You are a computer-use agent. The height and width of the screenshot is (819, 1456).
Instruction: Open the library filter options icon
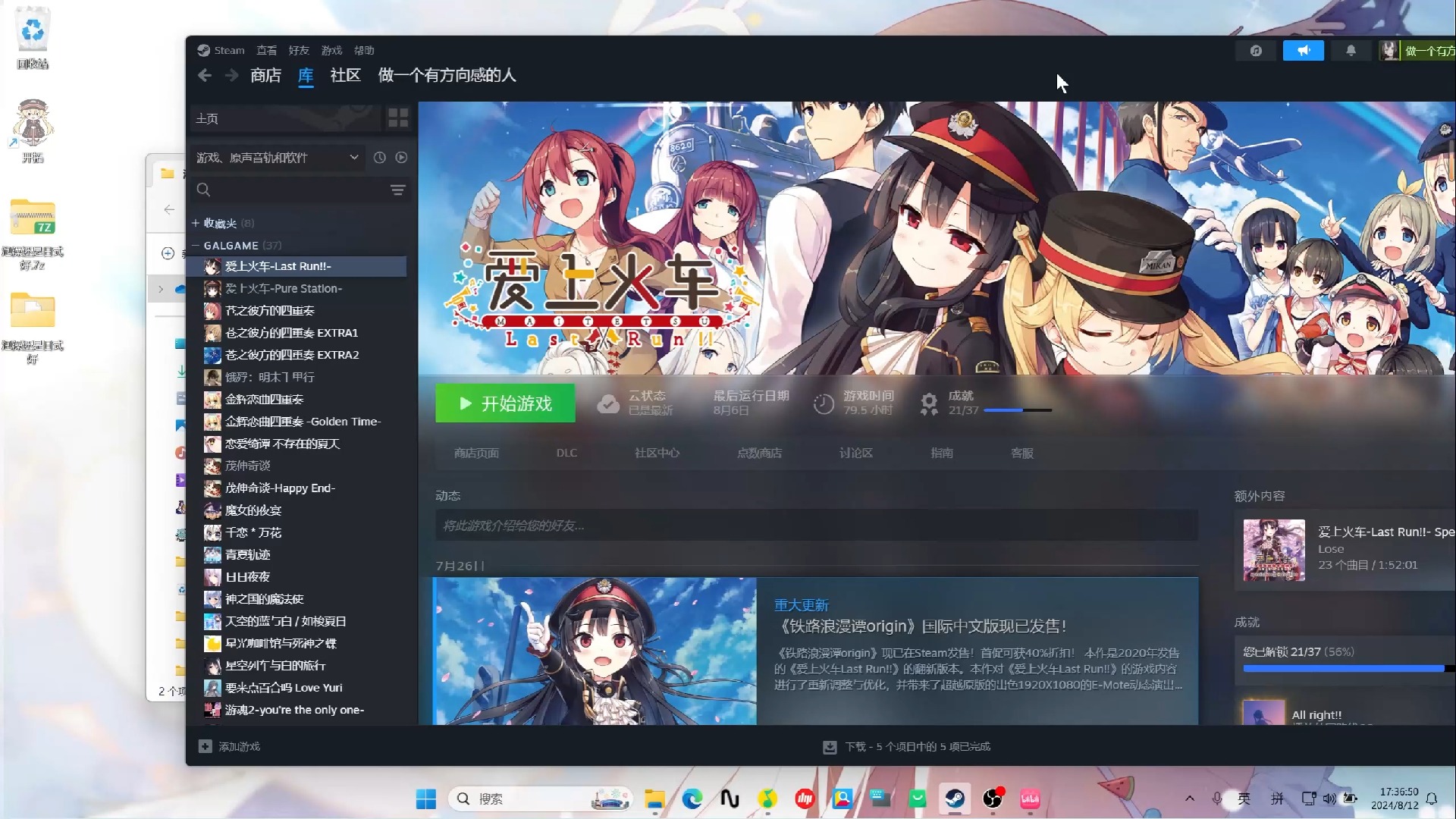(397, 190)
